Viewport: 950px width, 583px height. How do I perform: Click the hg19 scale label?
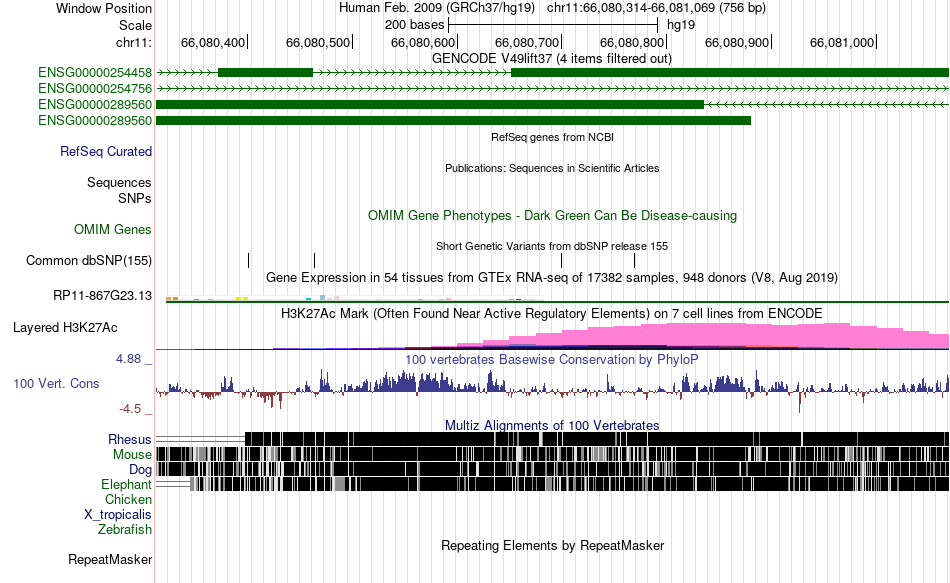[681, 25]
